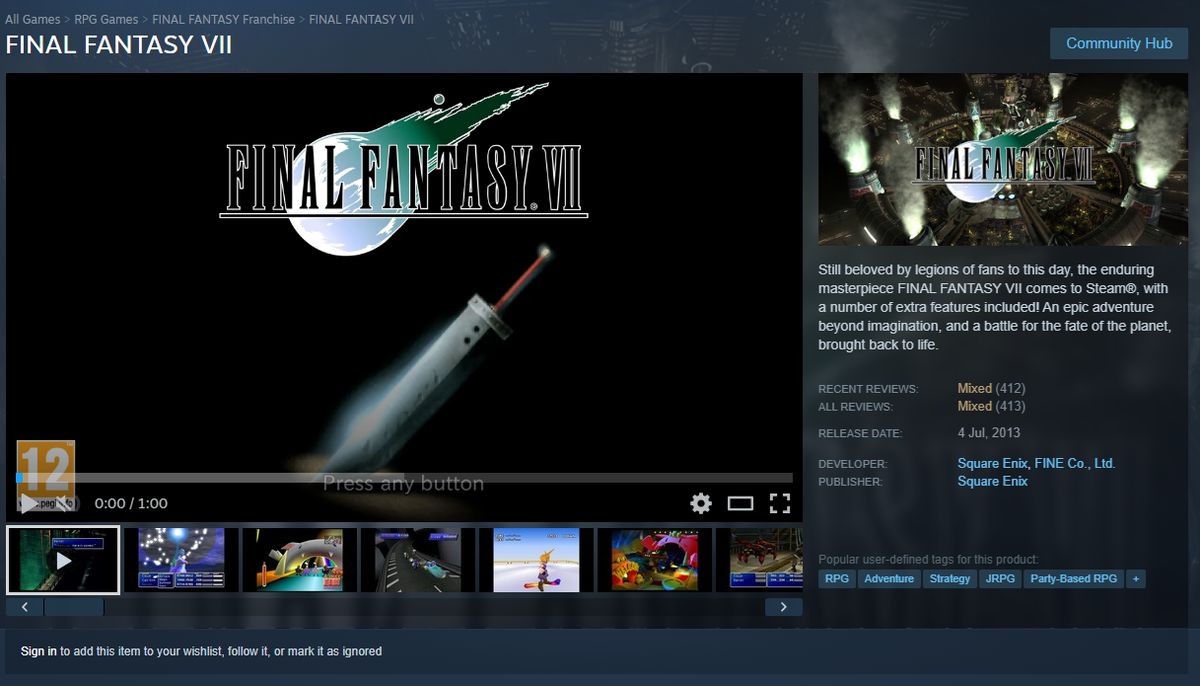Viewport: 1200px width, 686px height.
Task: Click the game header capsule image
Action: click(x=1003, y=159)
